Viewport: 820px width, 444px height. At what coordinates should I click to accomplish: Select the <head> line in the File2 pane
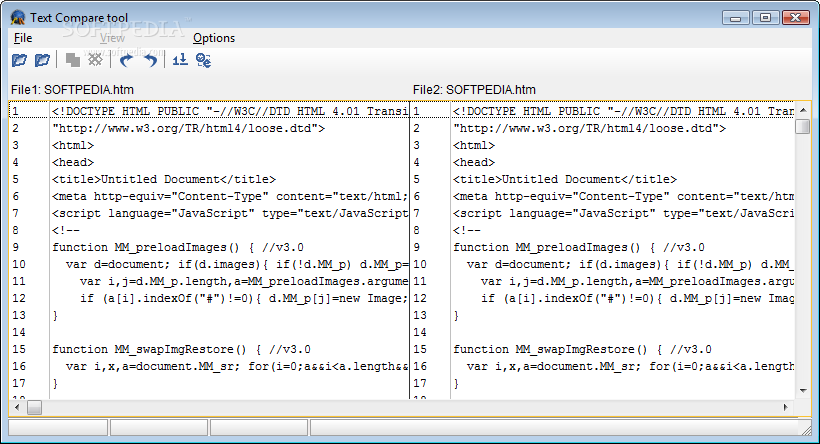(x=474, y=162)
